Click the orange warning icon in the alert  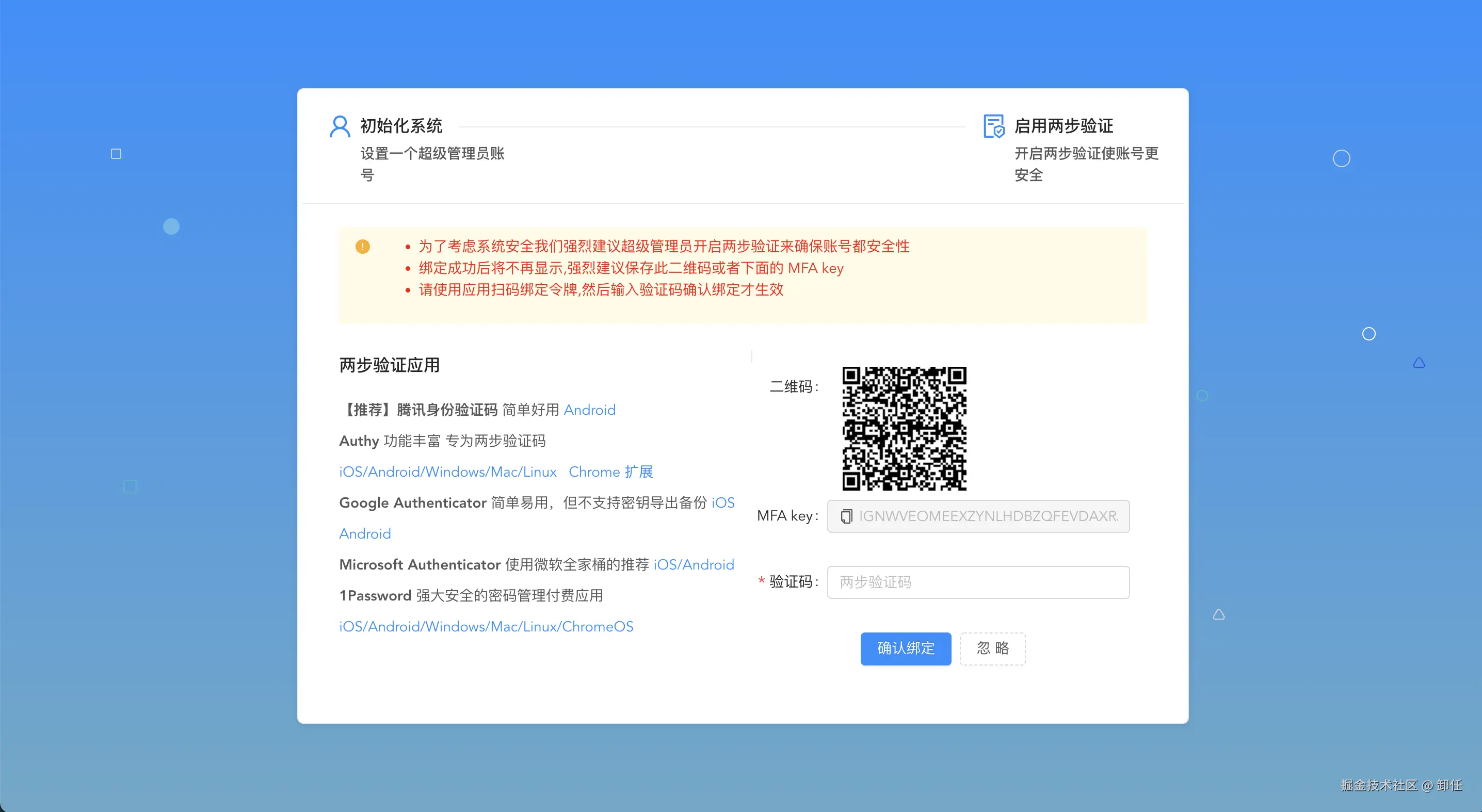tap(362, 247)
